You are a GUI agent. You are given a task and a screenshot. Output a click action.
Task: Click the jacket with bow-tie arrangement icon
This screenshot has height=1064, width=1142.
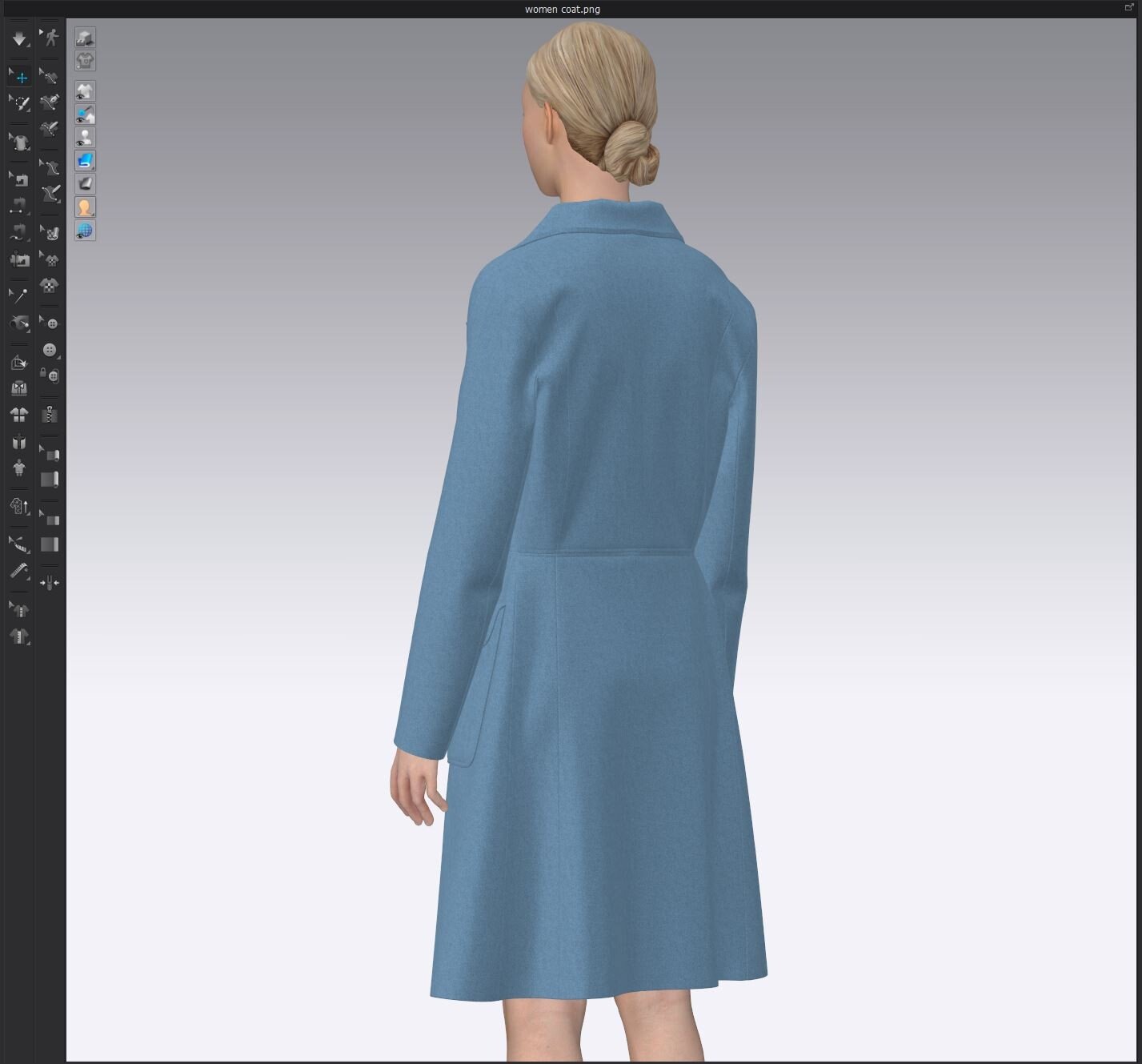click(x=19, y=388)
